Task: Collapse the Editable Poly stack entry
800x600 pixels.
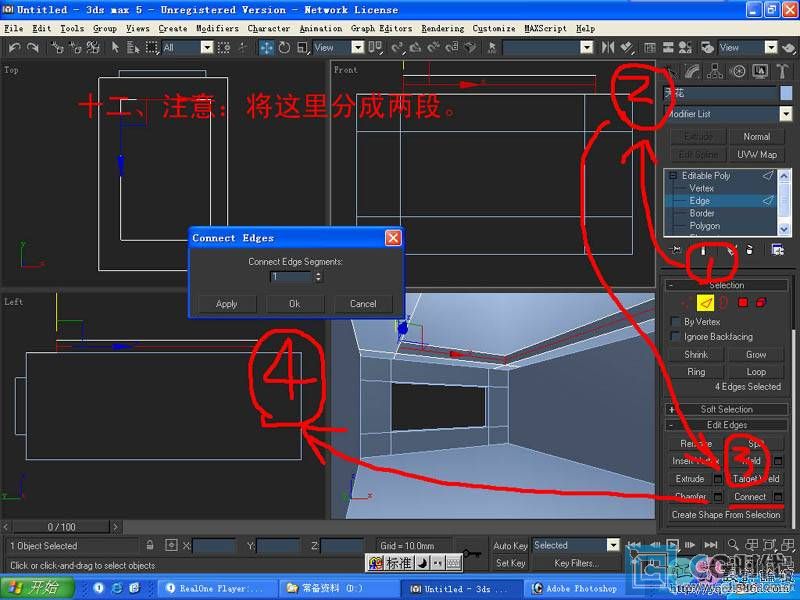Action: 672,175
